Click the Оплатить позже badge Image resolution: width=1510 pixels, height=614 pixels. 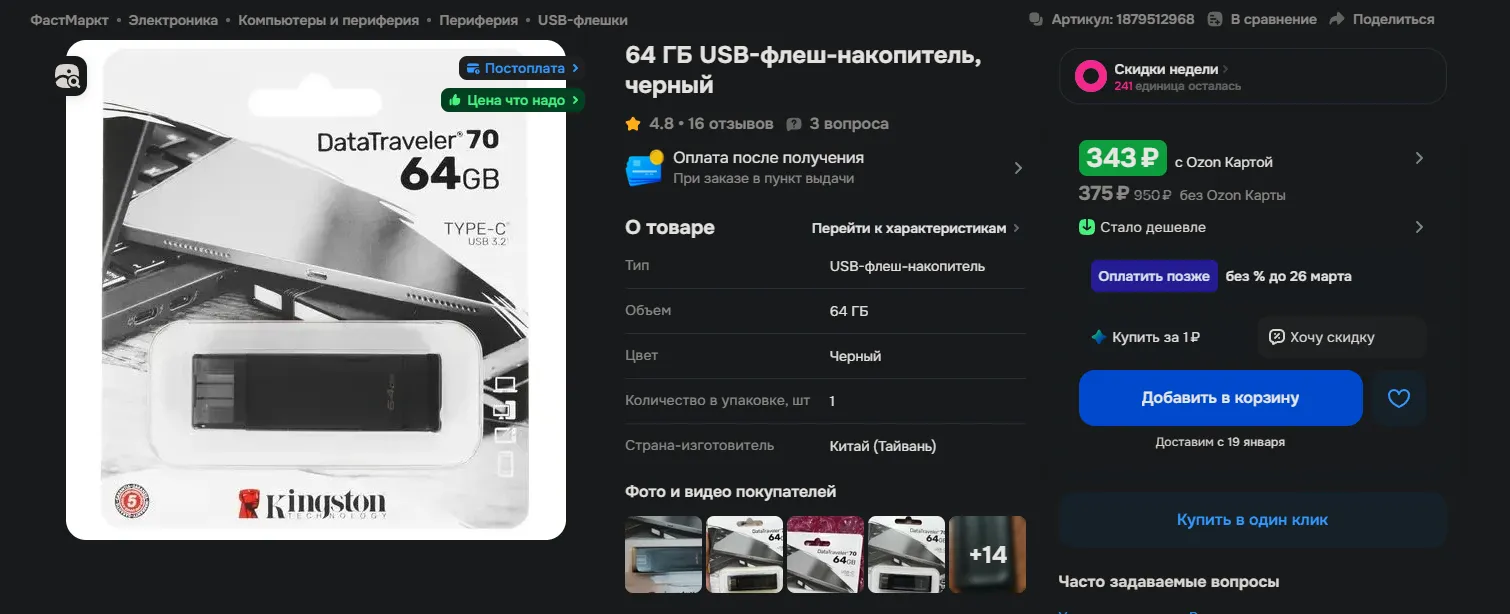tap(1154, 276)
